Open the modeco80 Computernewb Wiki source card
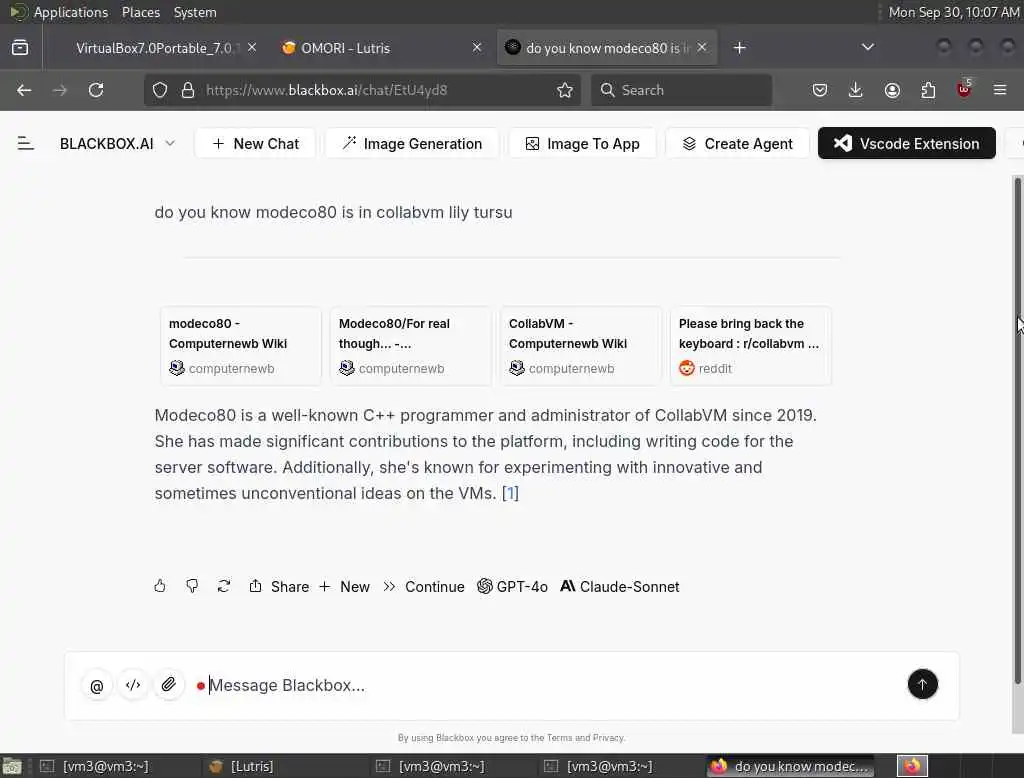The image size is (1024, 778). [x=241, y=346]
